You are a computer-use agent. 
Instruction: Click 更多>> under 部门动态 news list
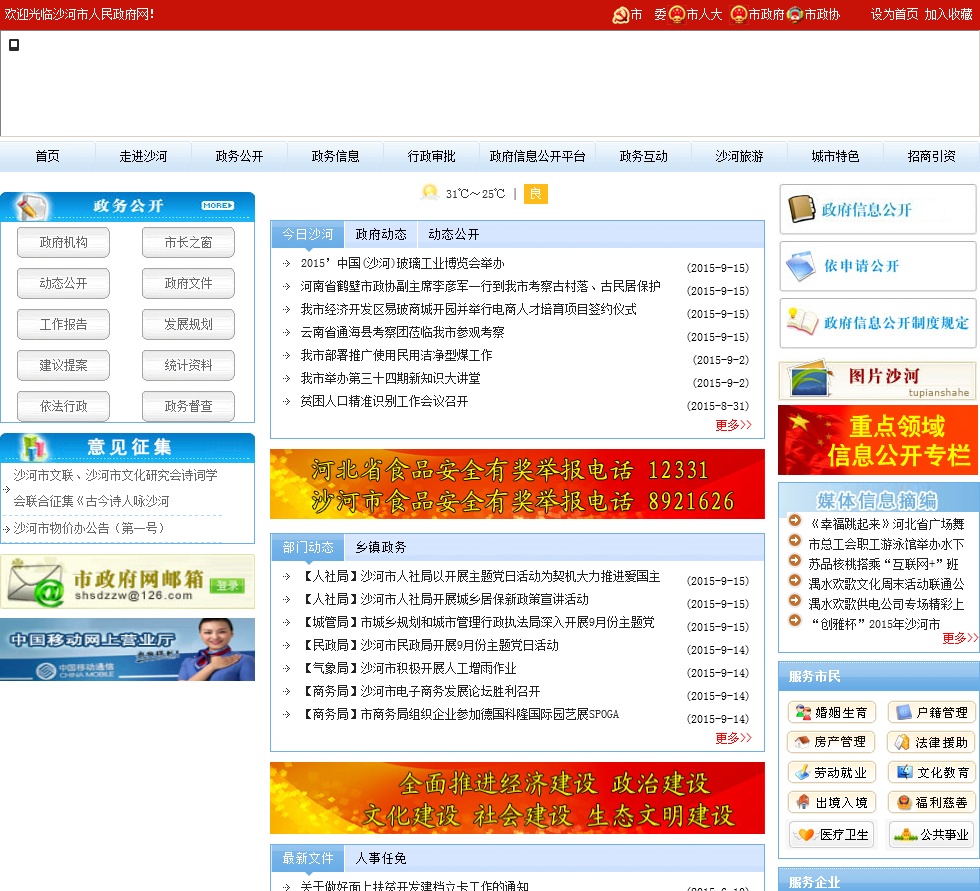point(733,738)
